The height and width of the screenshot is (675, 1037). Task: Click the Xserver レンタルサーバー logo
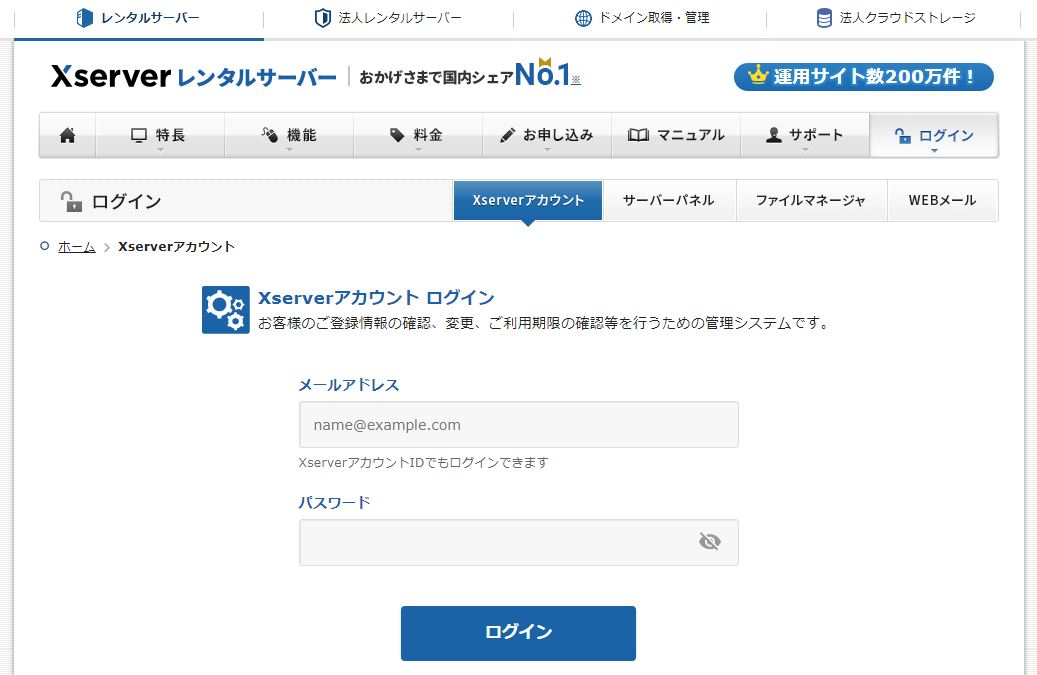tap(193, 77)
